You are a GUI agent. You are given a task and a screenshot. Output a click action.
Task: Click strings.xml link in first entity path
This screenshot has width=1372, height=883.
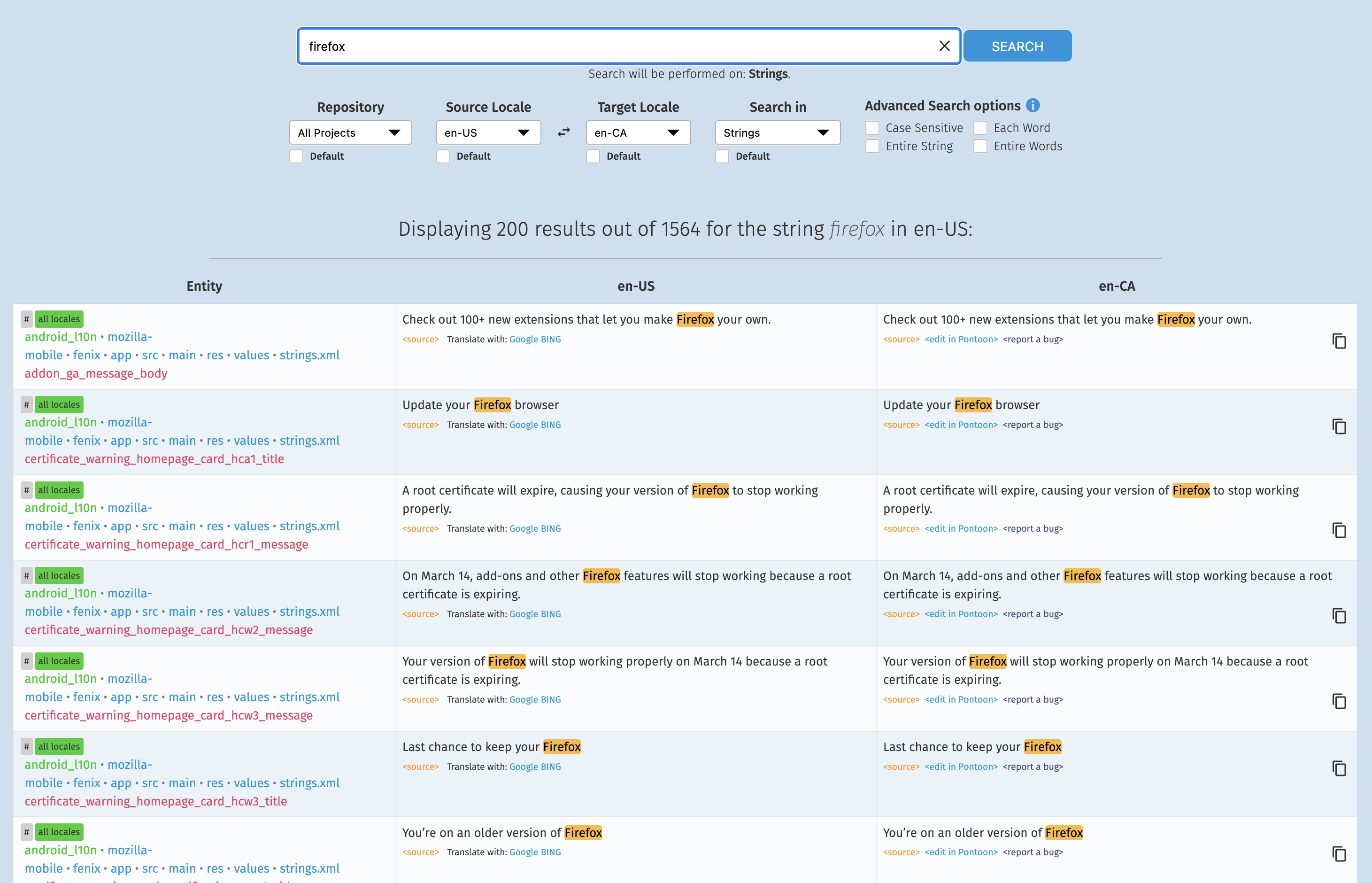[x=309, y=356]
